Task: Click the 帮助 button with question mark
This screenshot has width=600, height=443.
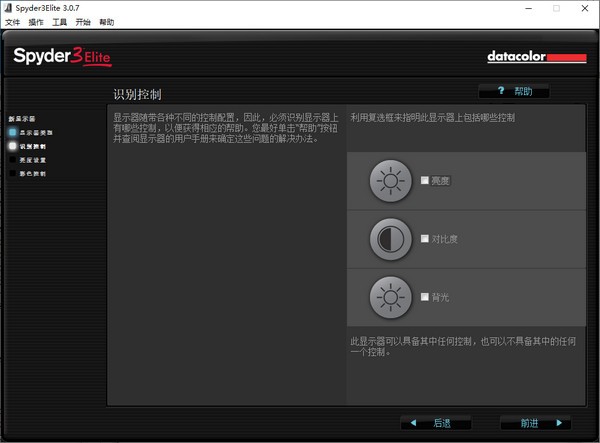Action: (x=514, y=91)
